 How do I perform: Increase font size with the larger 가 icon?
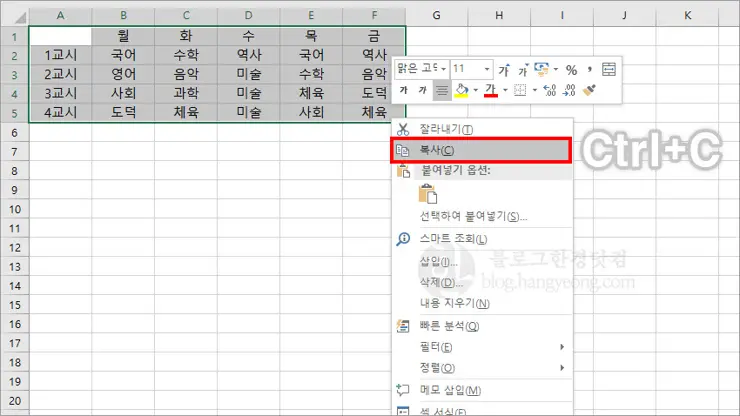tap(504, 69)
